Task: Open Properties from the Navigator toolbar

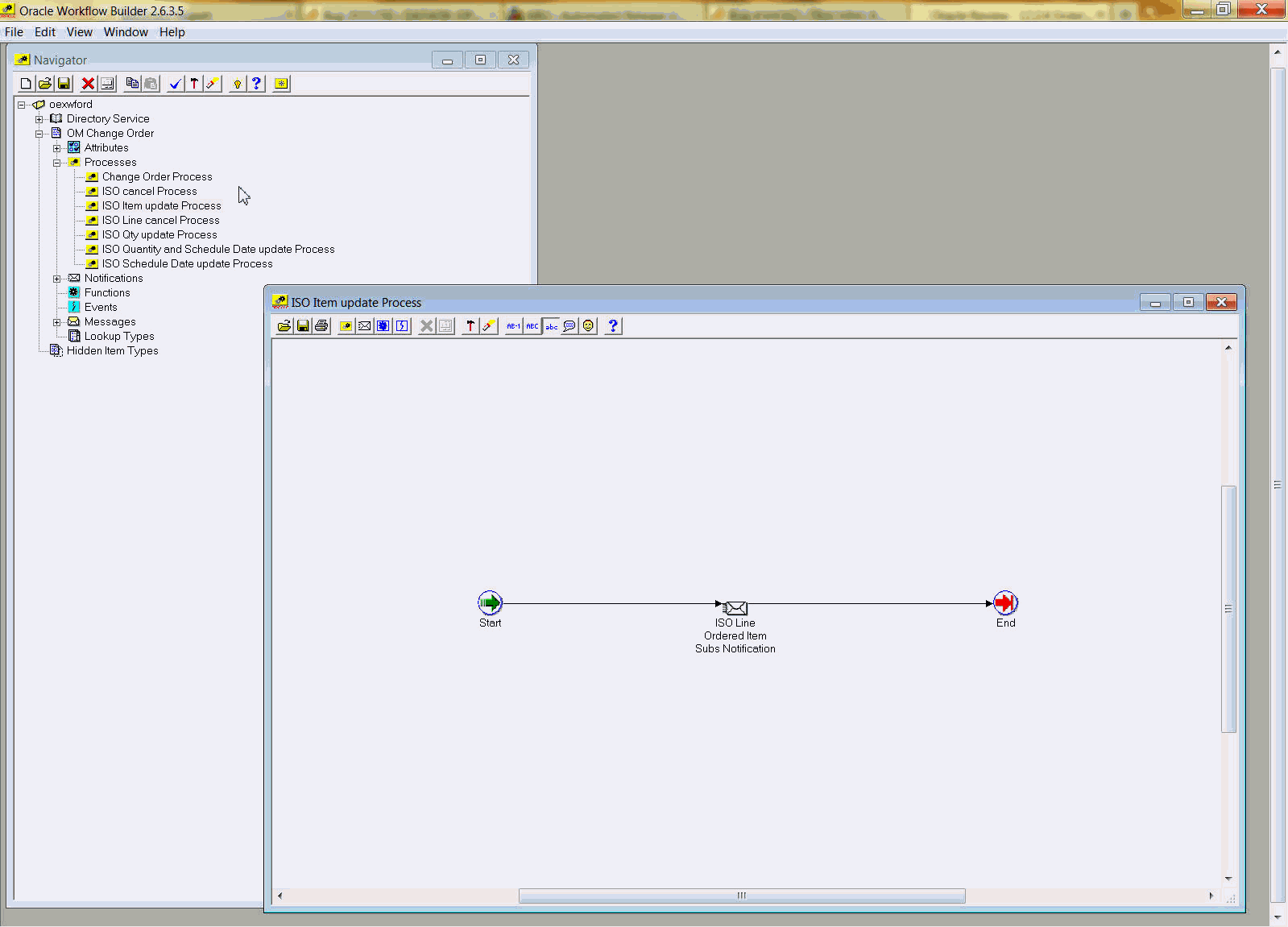Action: pos(107,84)
